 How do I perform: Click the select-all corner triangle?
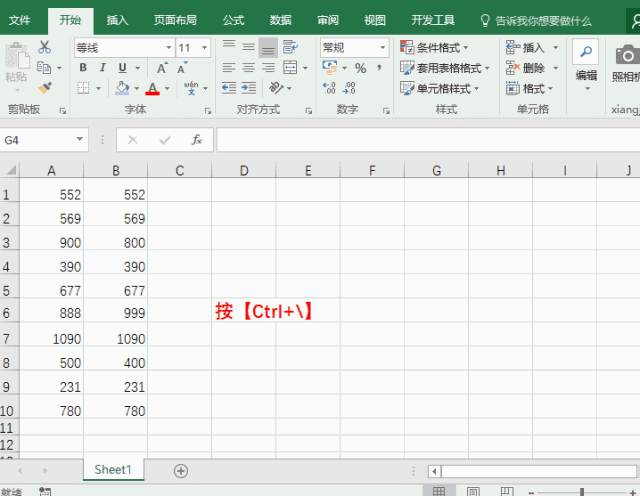click(11, 169)
